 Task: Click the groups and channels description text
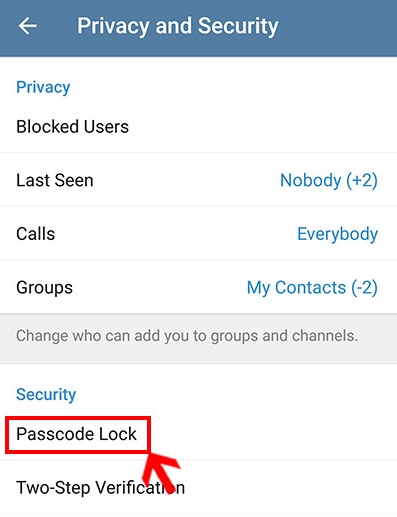[x=187, y=336]
